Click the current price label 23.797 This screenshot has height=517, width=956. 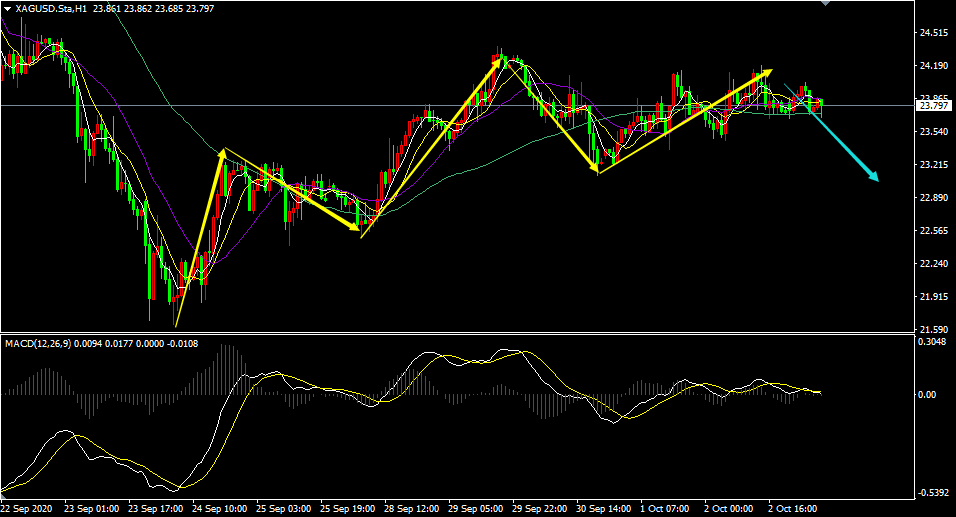tap(934, 106)
